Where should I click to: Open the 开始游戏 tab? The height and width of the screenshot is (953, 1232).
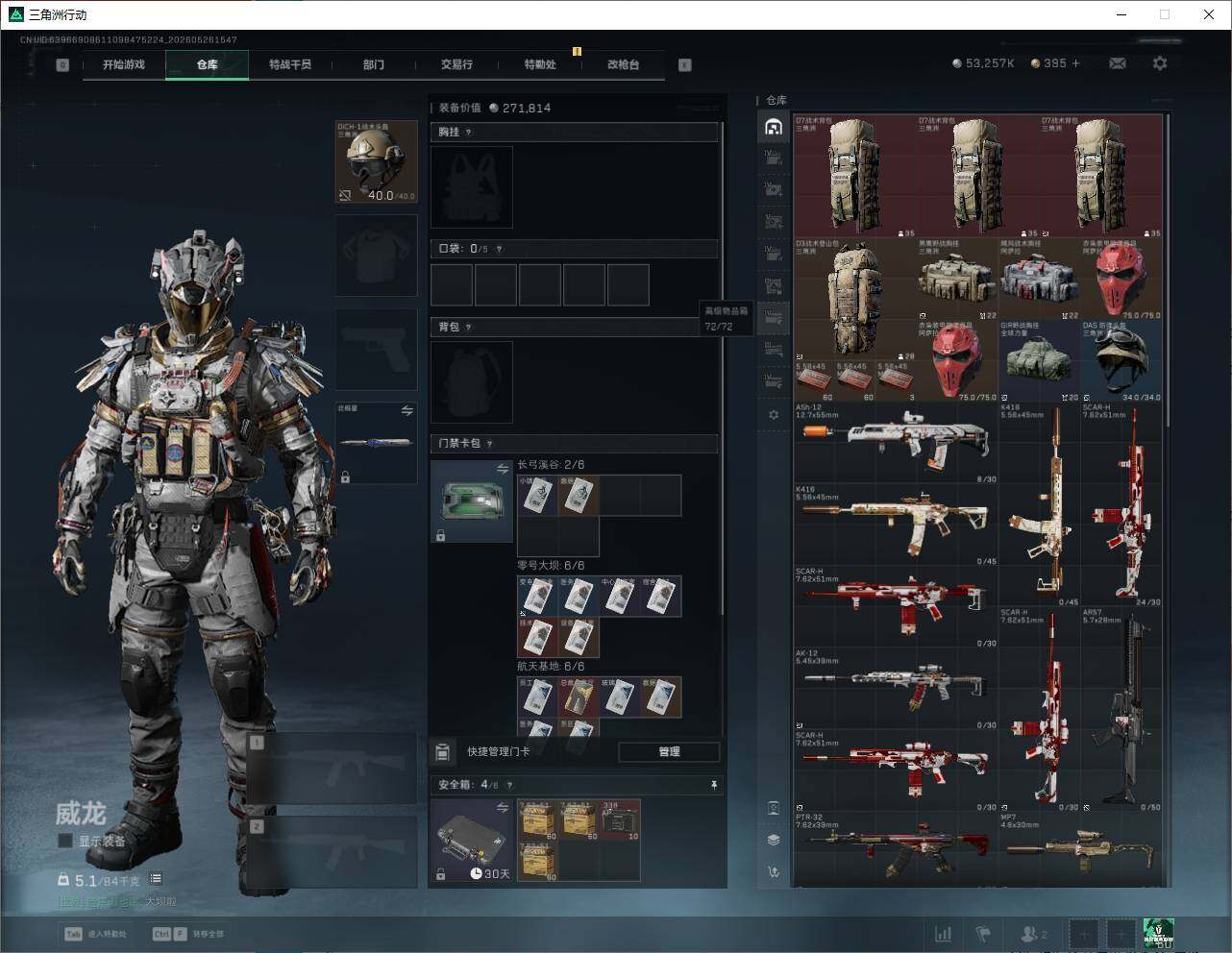click(x=124, y=64)
